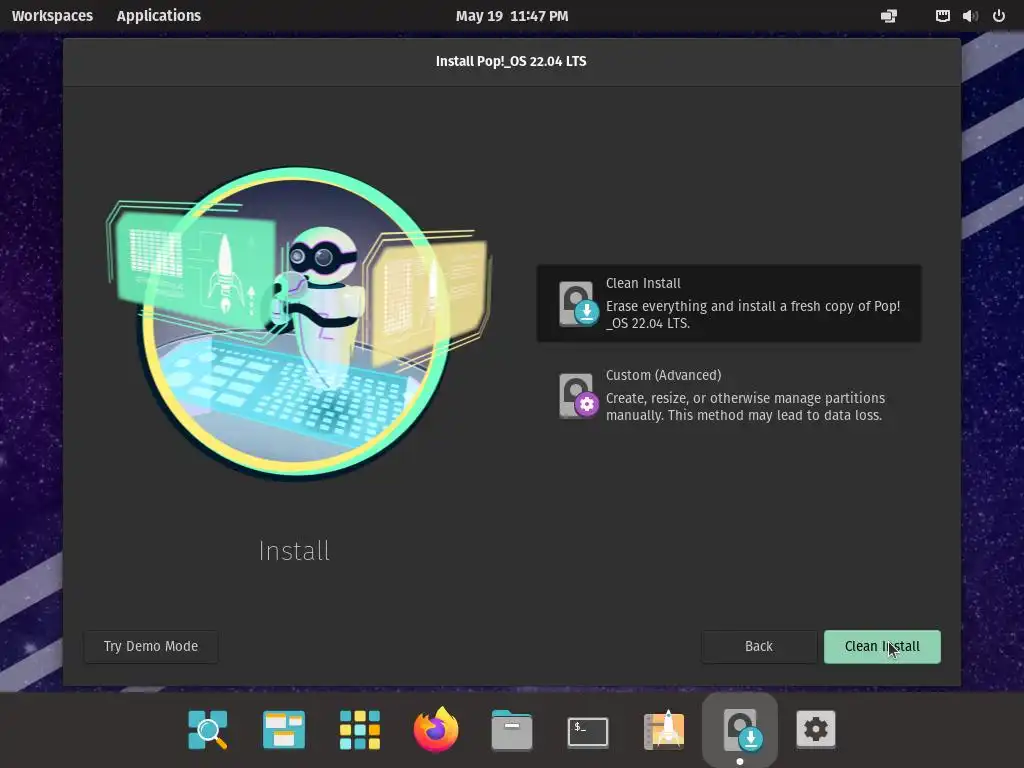This screenshot has height=768, width=1024.
Task: Confirm with the green Clean Install button
Action: (x=882, y=647)
